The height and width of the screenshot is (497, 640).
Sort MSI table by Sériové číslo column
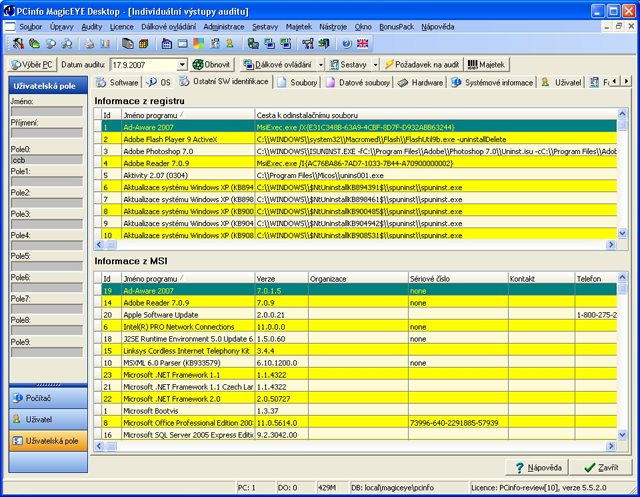458,279
